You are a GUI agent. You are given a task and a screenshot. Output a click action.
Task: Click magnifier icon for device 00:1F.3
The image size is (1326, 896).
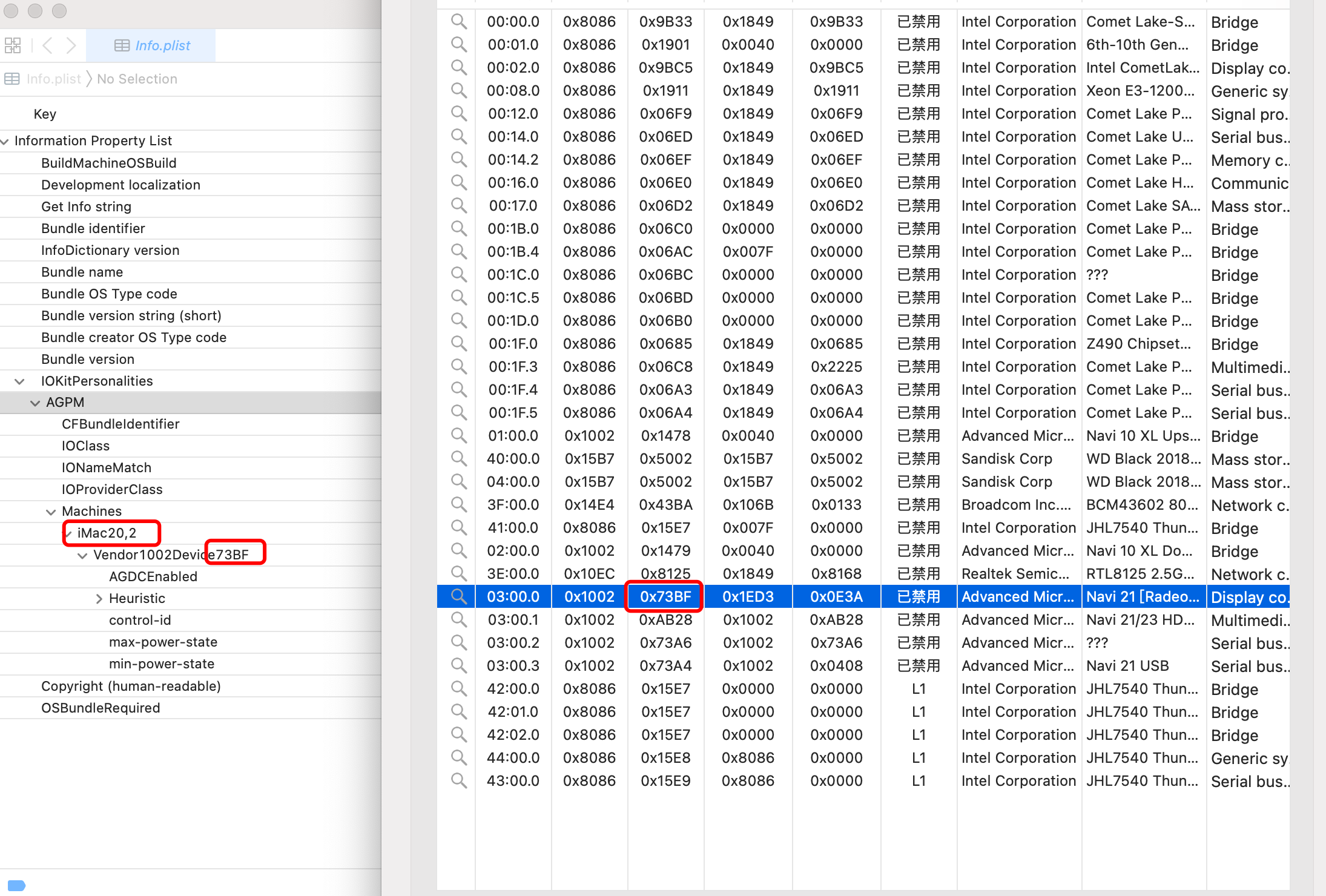[459, 366]
